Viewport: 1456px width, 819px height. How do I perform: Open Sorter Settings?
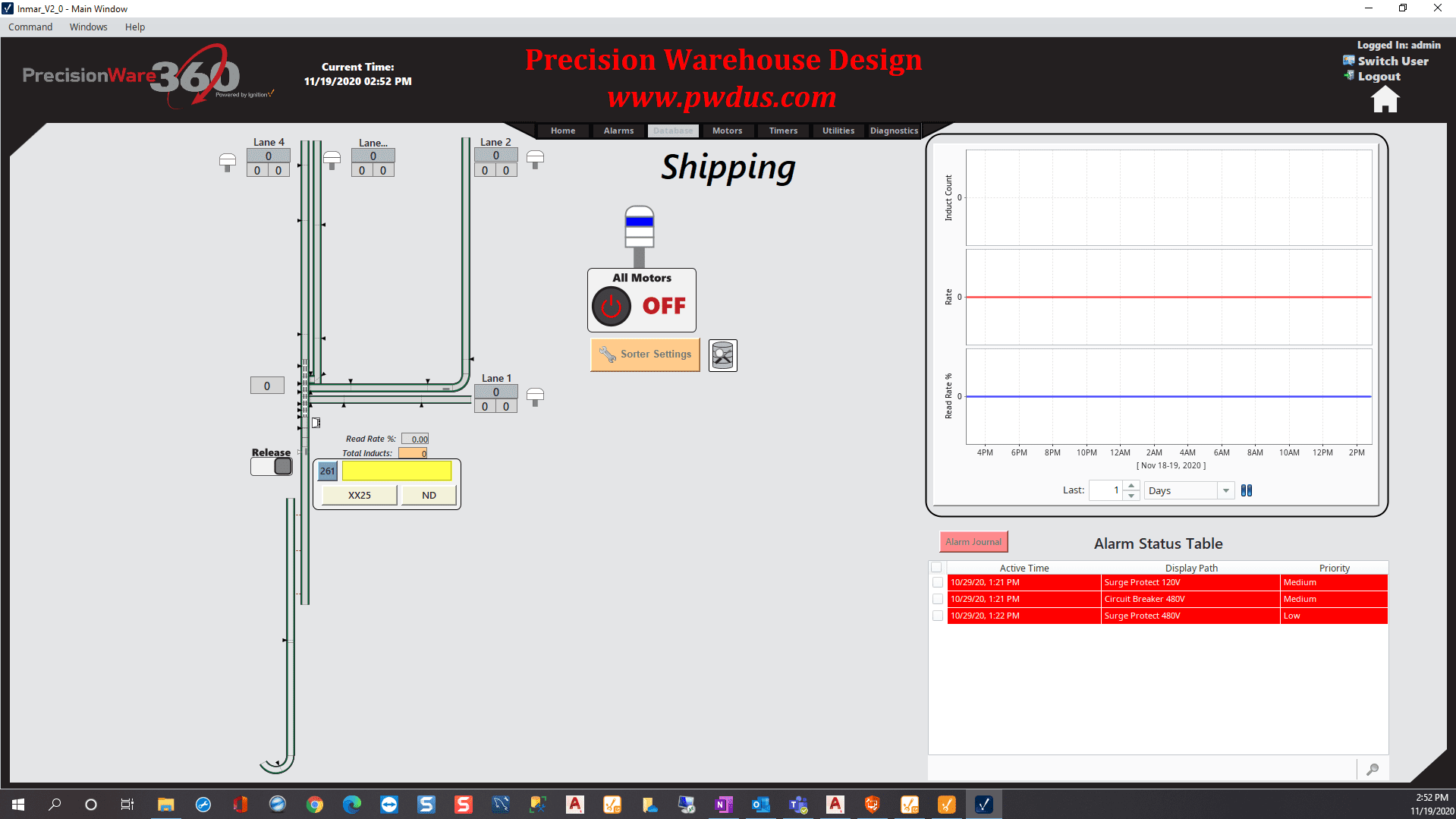(x=645, y=354)
